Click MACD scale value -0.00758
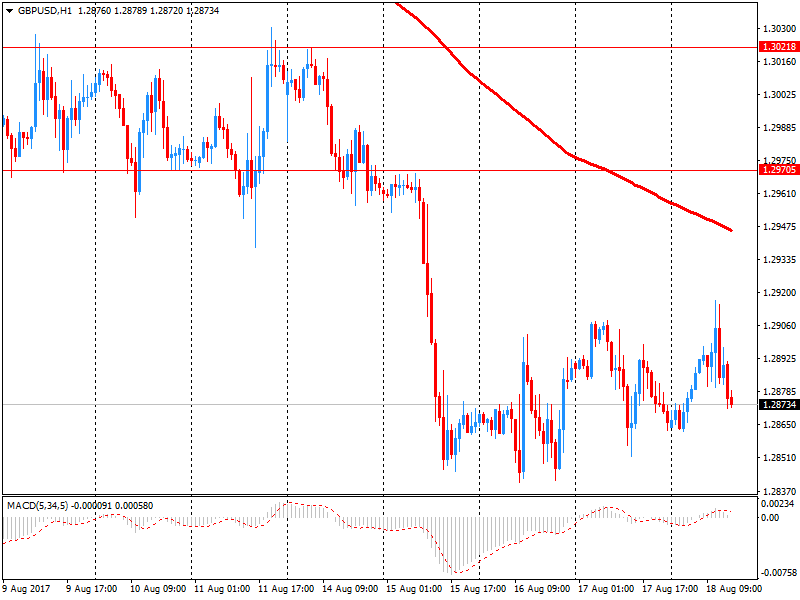 click(x=777, y=573)
